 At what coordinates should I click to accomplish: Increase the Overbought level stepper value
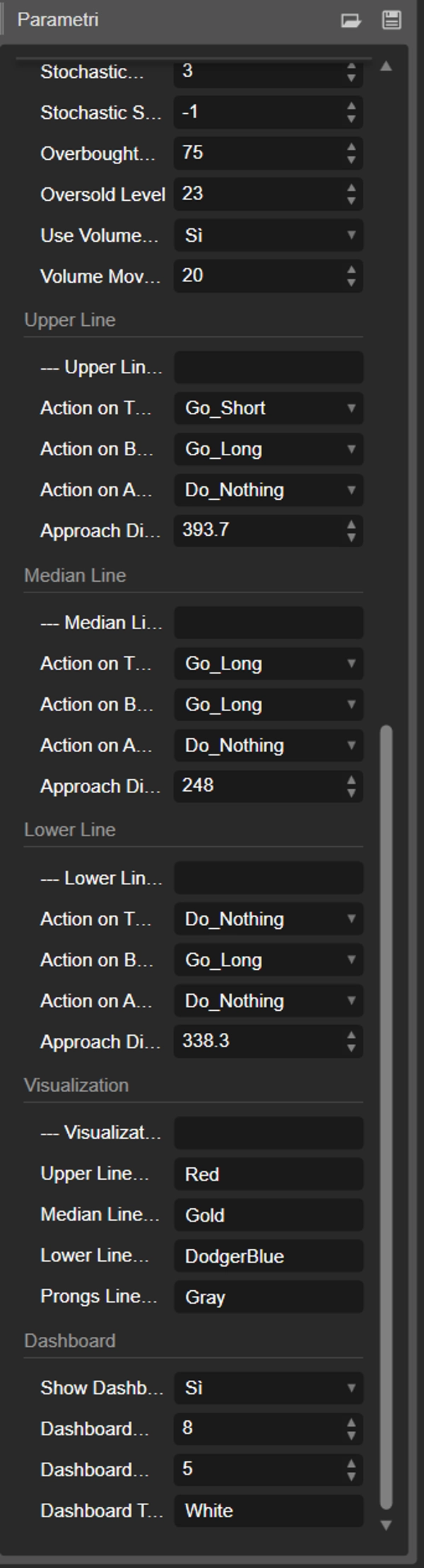(351, 148)
